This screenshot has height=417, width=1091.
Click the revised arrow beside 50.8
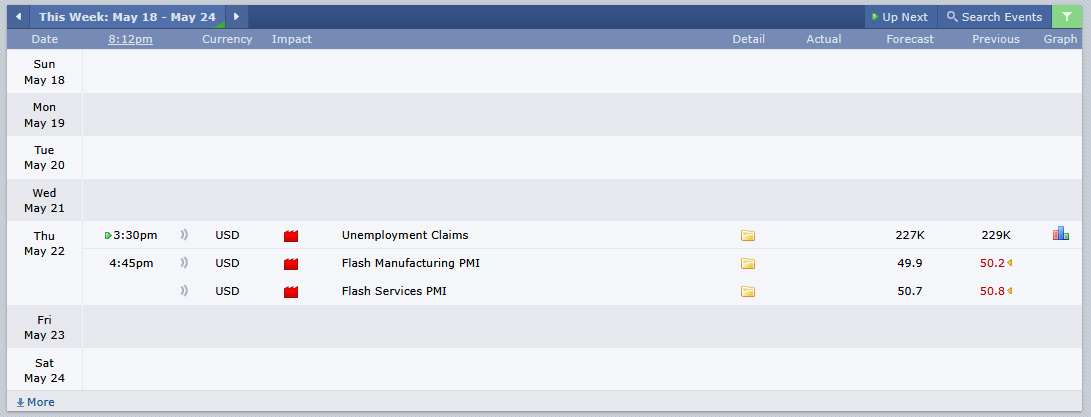(x=1010, y=291)
